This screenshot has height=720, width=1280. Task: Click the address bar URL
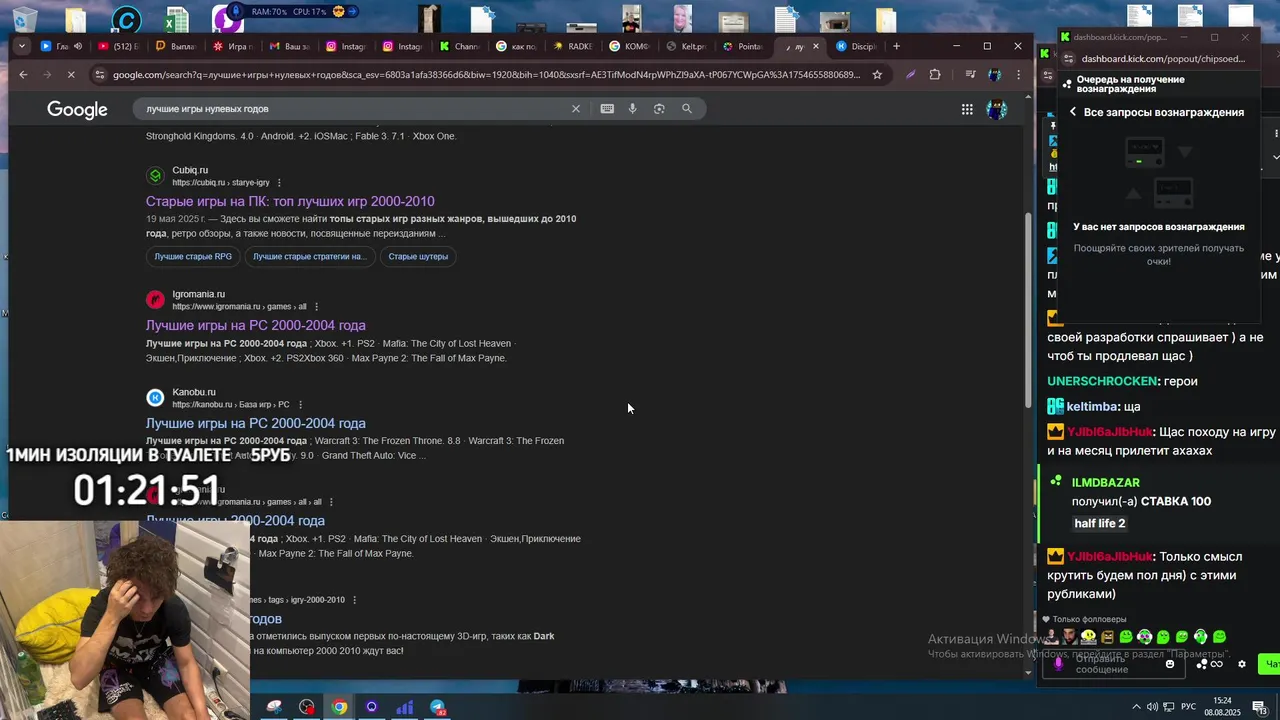click(486, 75)
